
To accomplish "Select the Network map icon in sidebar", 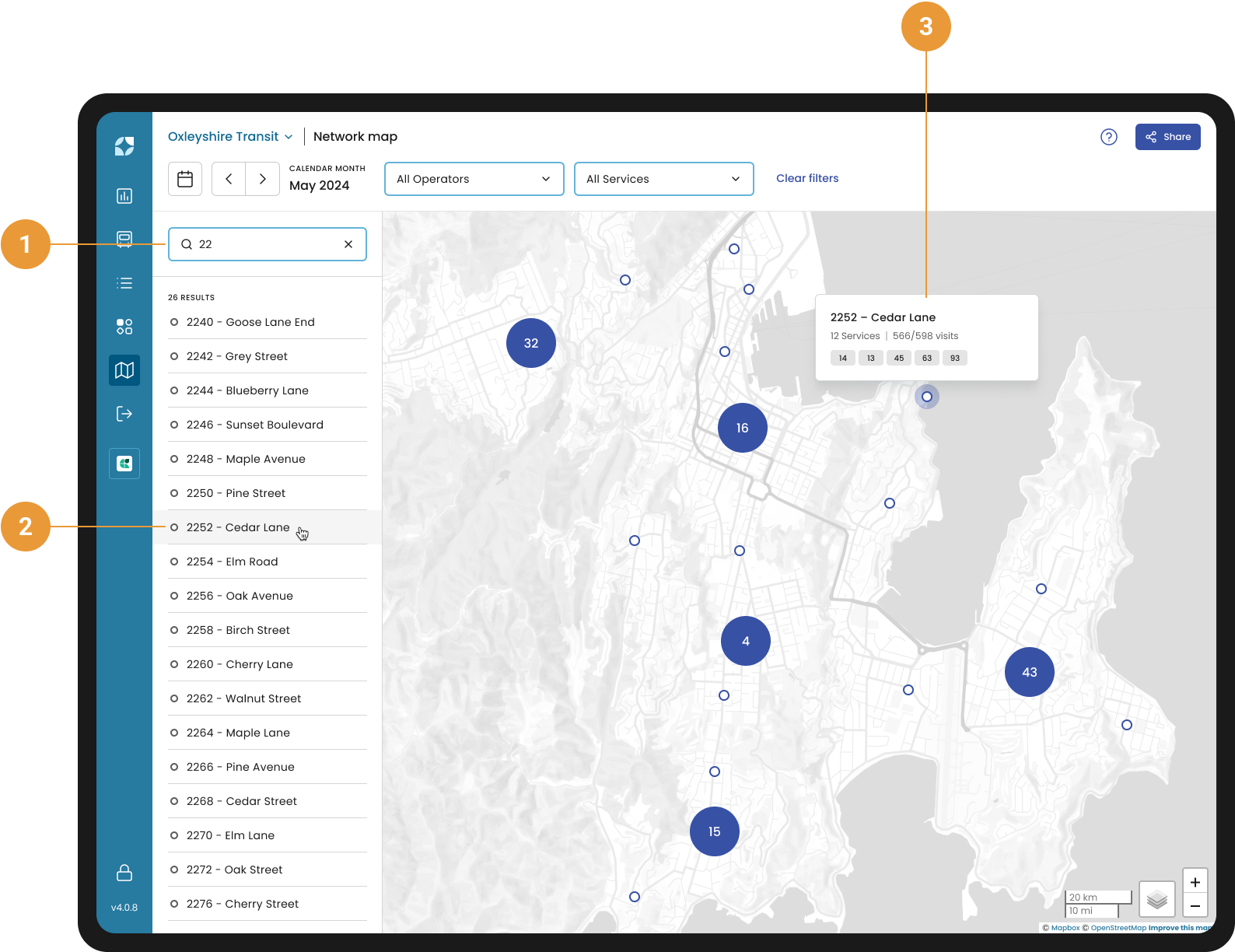I will pos(124,370).
